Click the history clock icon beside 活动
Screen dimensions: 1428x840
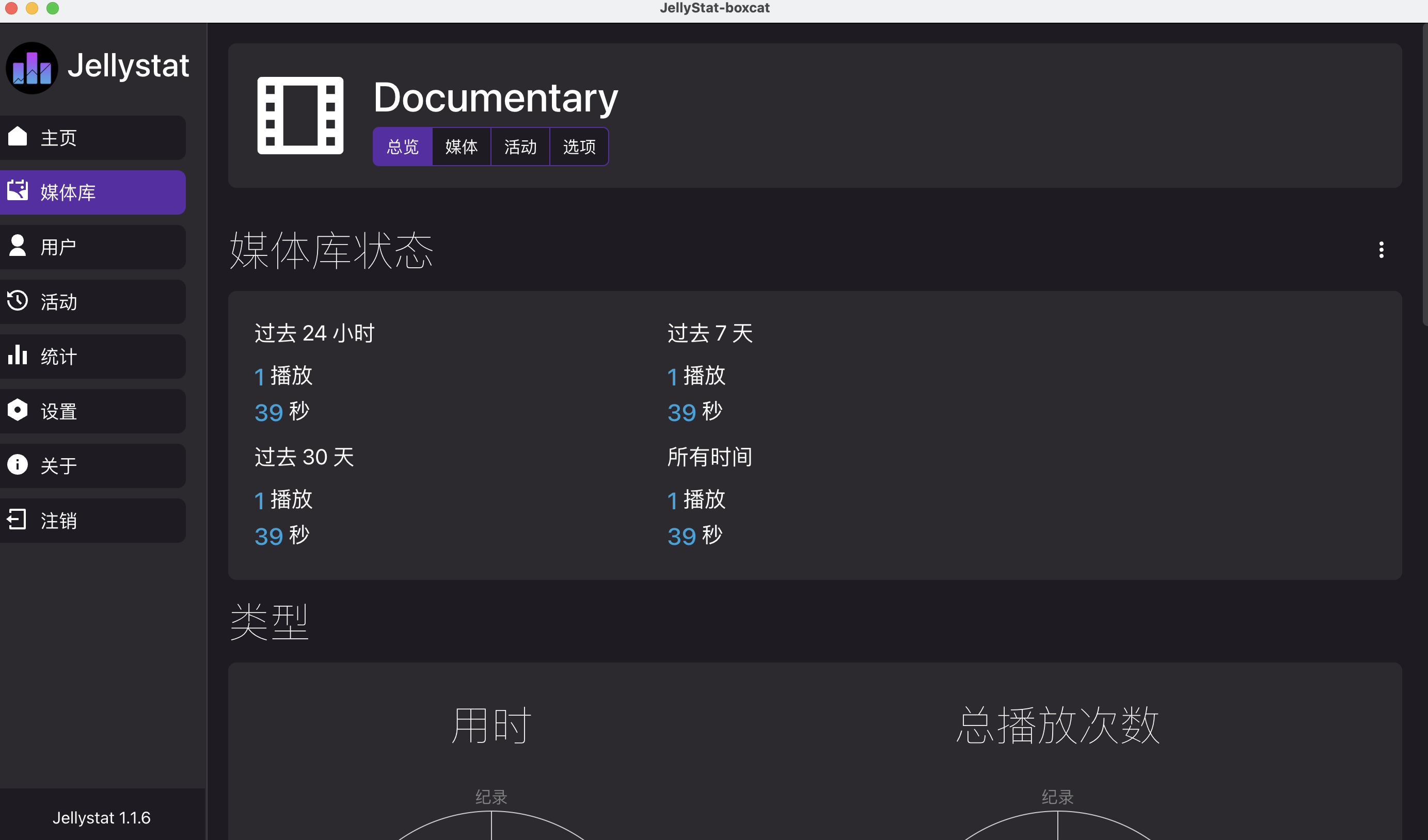(18, 300)
